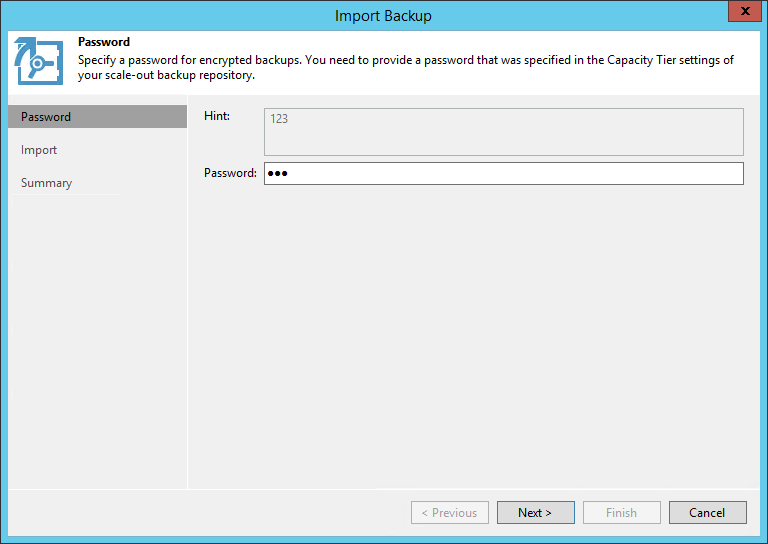
Task: Click the "Hint:" field label
Action: (x=217, y=116)
